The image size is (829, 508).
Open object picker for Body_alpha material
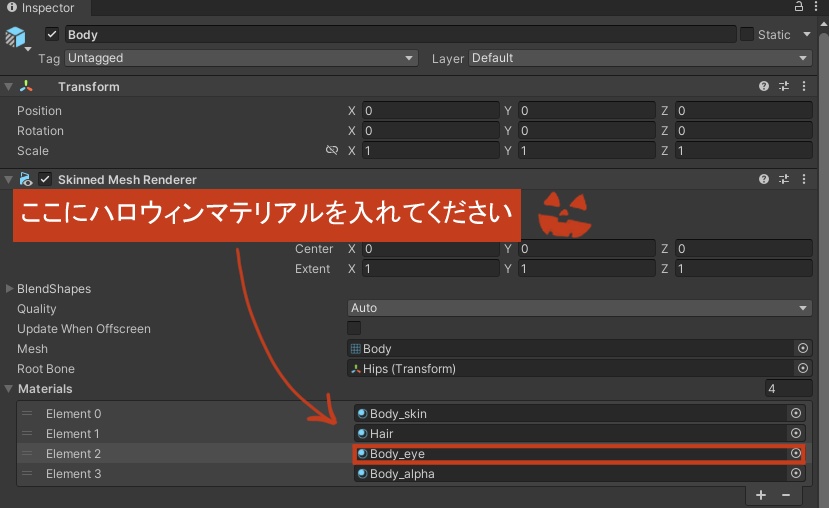point(796,473)
